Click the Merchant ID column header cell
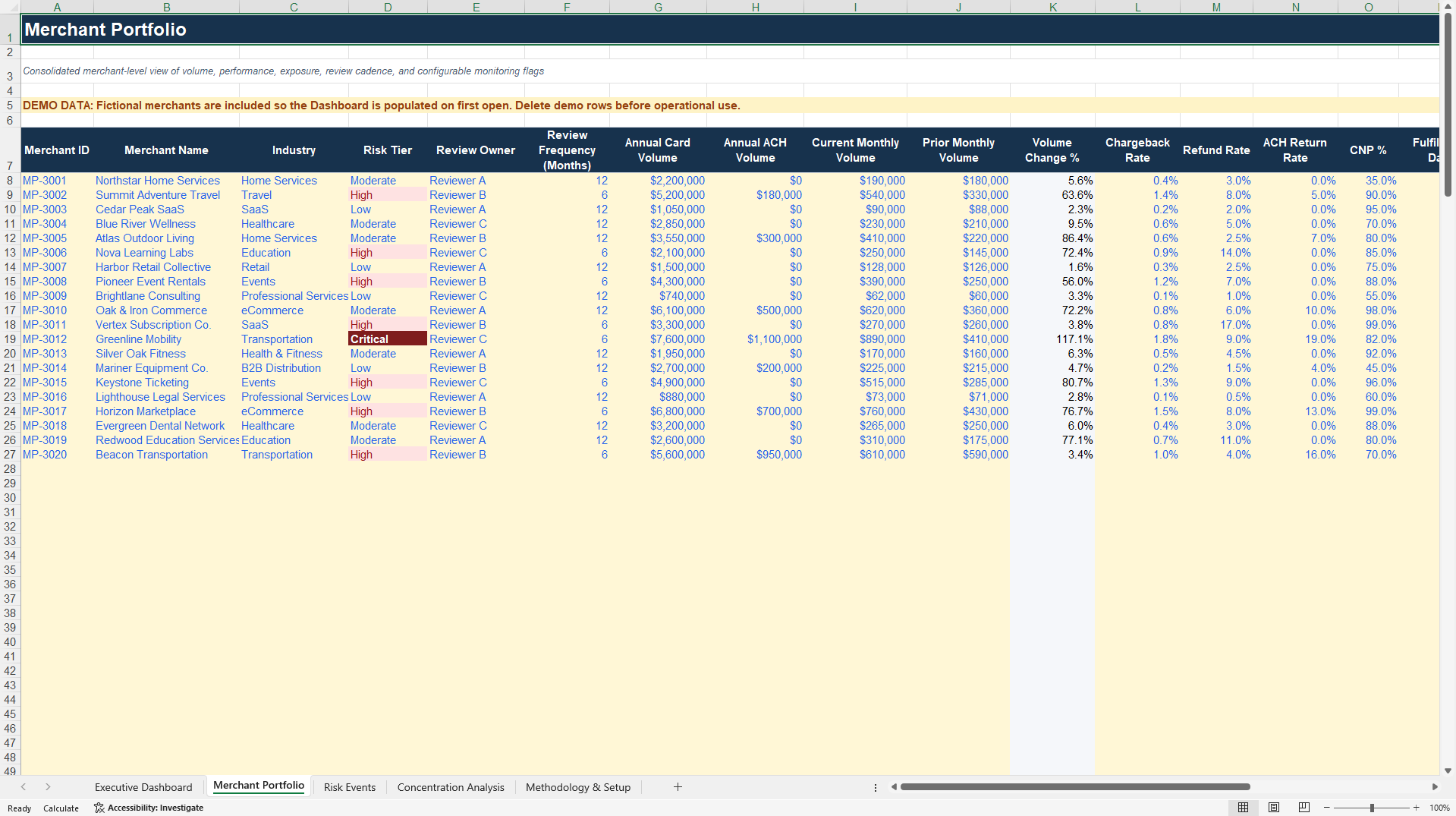 [x=57, y=150]
